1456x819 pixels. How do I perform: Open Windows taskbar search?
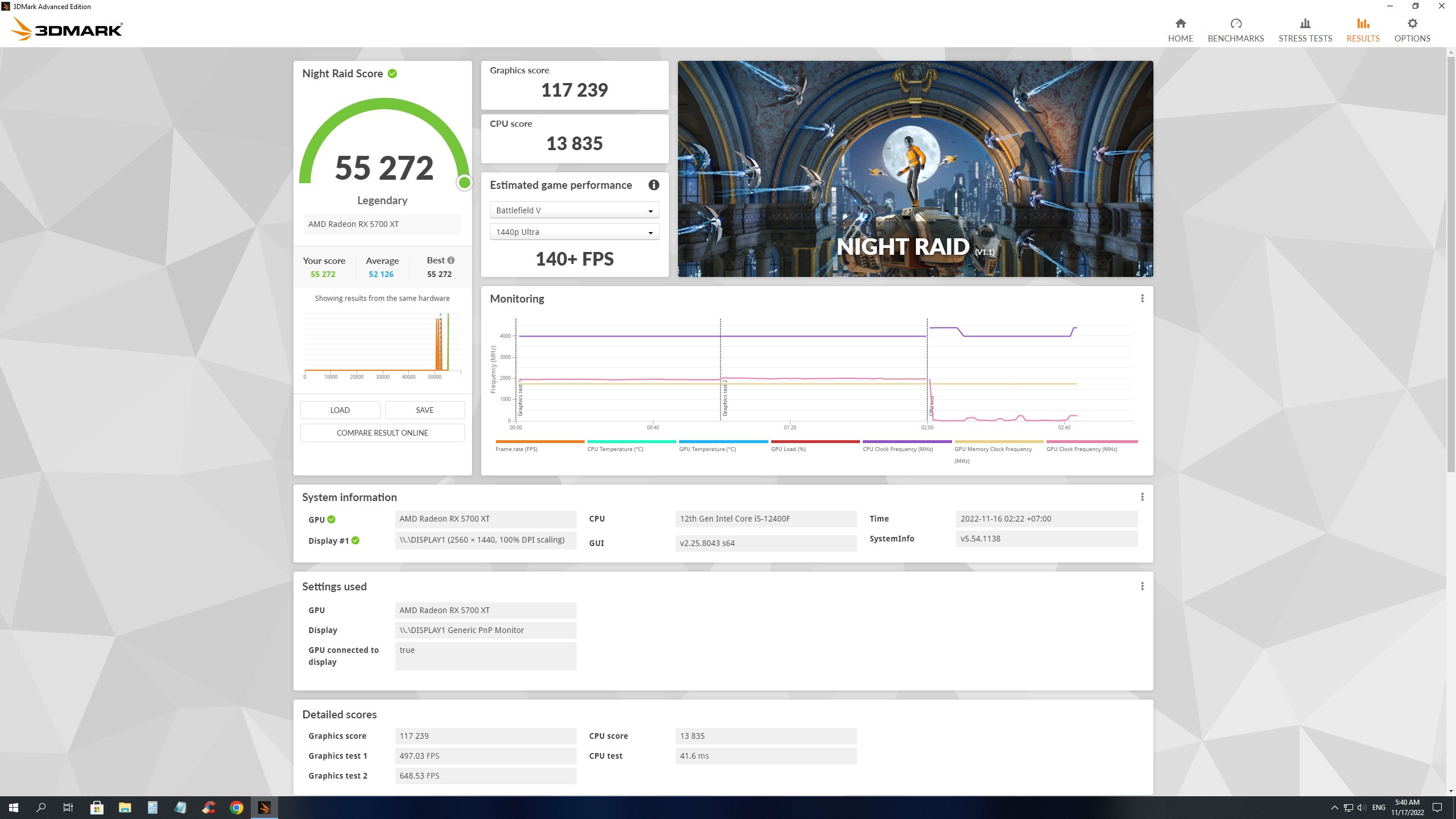pos(41,808)
